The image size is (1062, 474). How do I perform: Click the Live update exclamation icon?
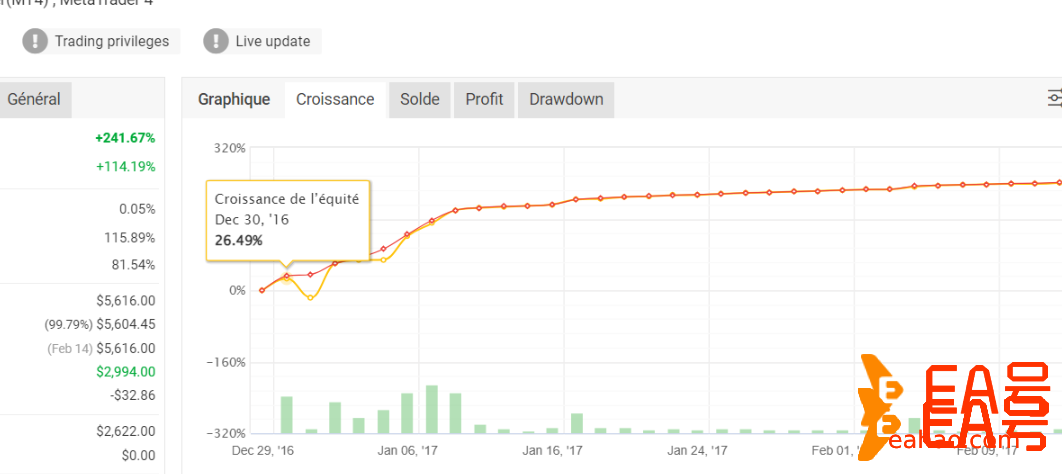[216, 41]
